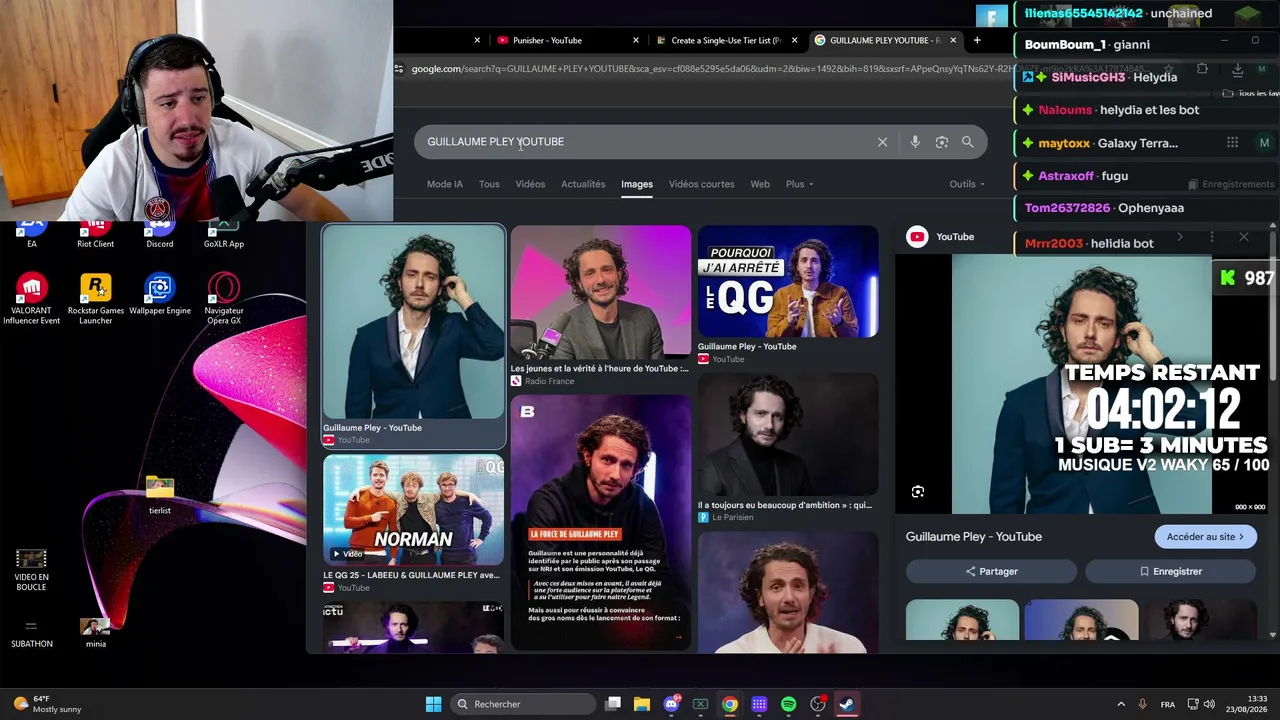This screenshot has width=1280, height=720.
Task: Open the VALORANT Influencer Event shortcut
Action: pos(31,299)
